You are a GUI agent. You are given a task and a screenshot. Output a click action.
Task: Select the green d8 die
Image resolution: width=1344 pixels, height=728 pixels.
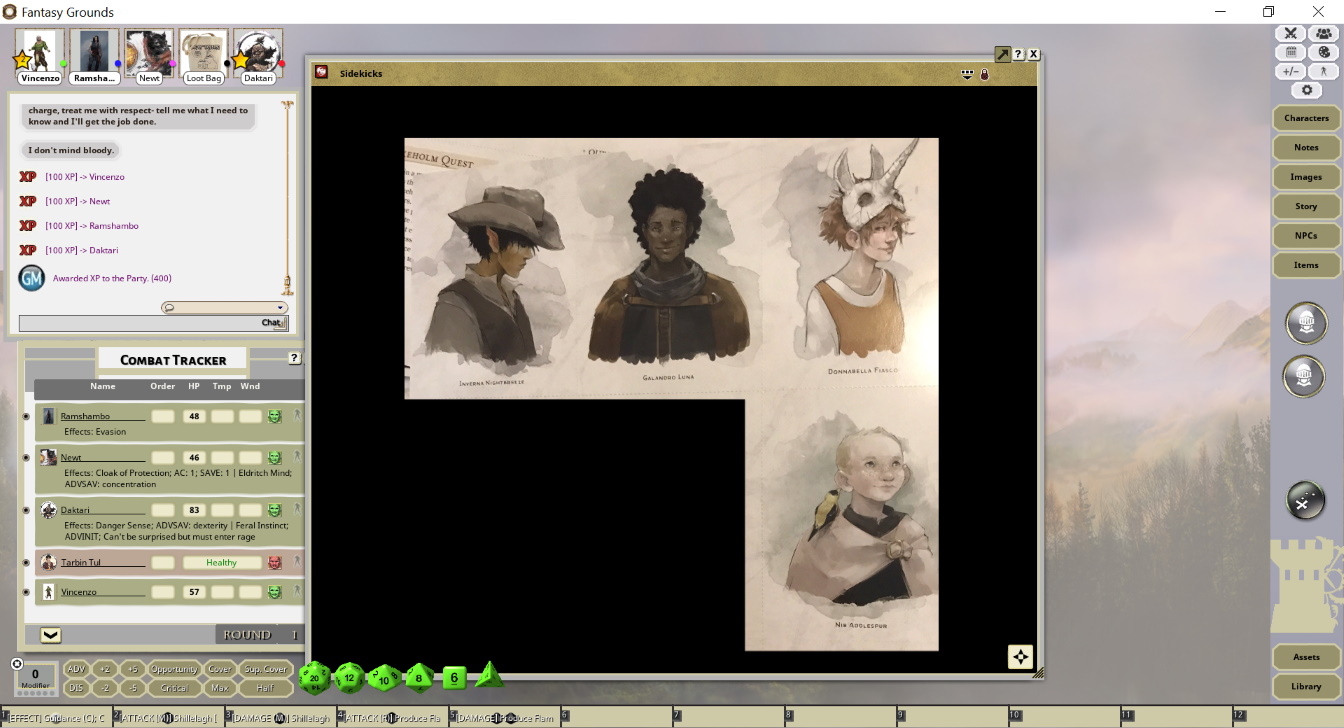tap(419, 677)
